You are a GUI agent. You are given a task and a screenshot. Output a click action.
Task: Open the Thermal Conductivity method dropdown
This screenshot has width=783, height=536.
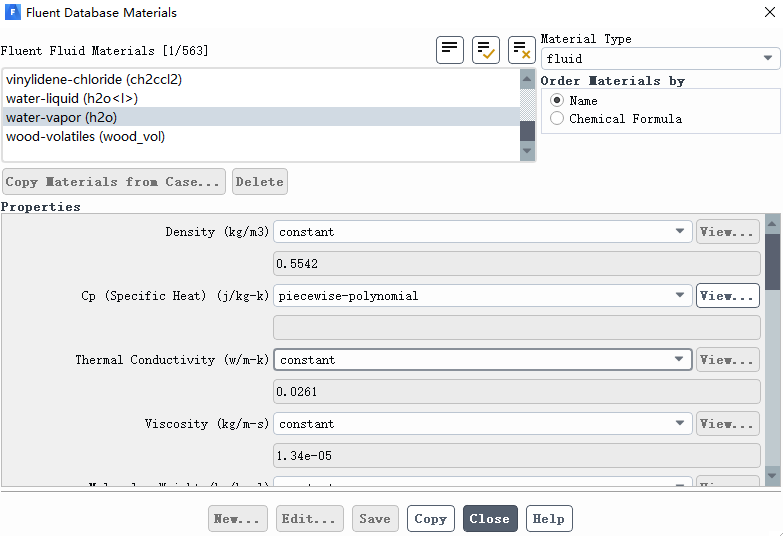pyautogui.click(x=482, y=360)
